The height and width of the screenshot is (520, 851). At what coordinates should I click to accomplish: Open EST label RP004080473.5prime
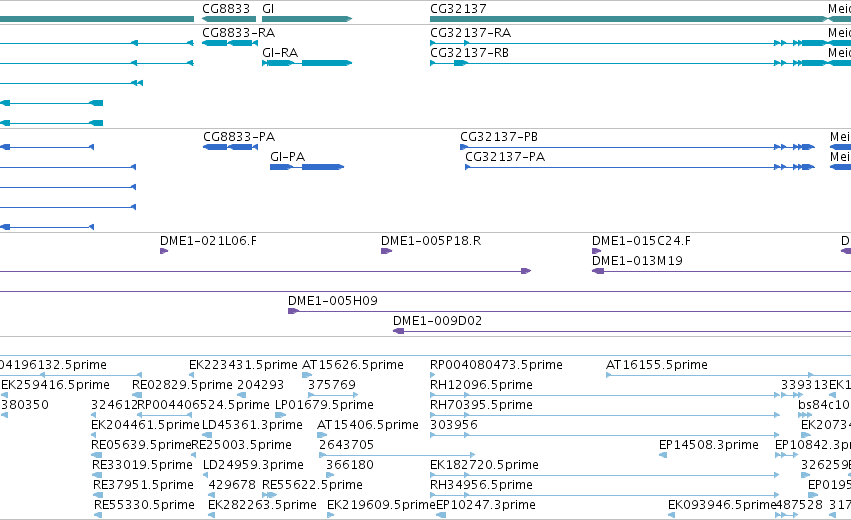[496, 365]
